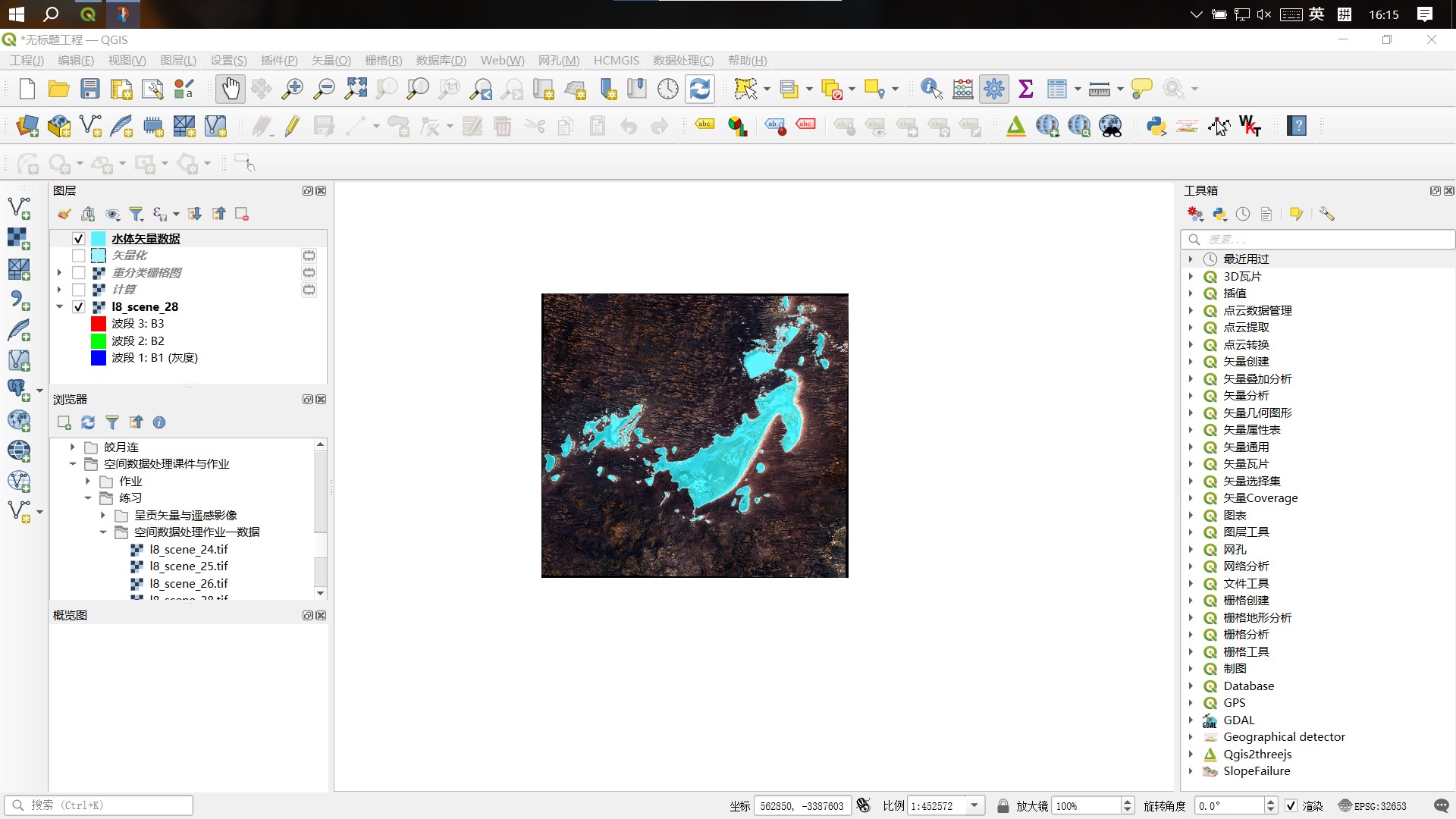Expand the 栅格分析 toolbox group
1456x819 pixels.
1191,635
